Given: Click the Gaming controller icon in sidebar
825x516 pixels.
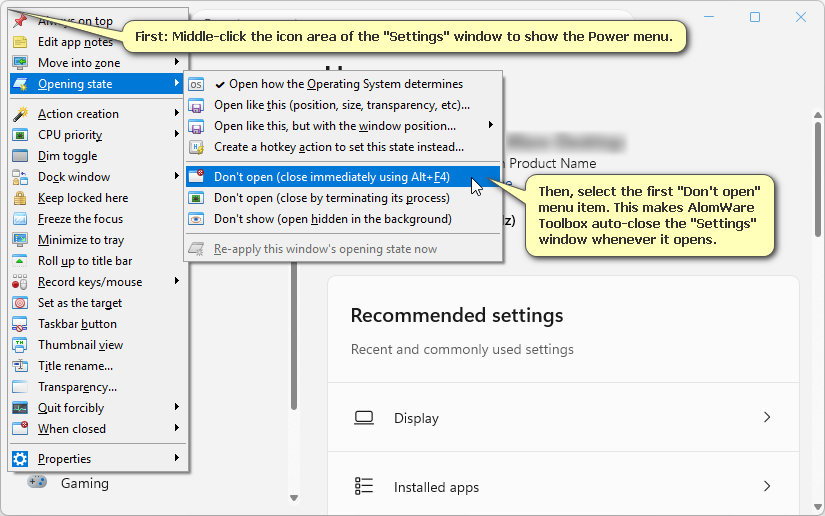Looking at the screenshot, I should click(x=37, y=482).
